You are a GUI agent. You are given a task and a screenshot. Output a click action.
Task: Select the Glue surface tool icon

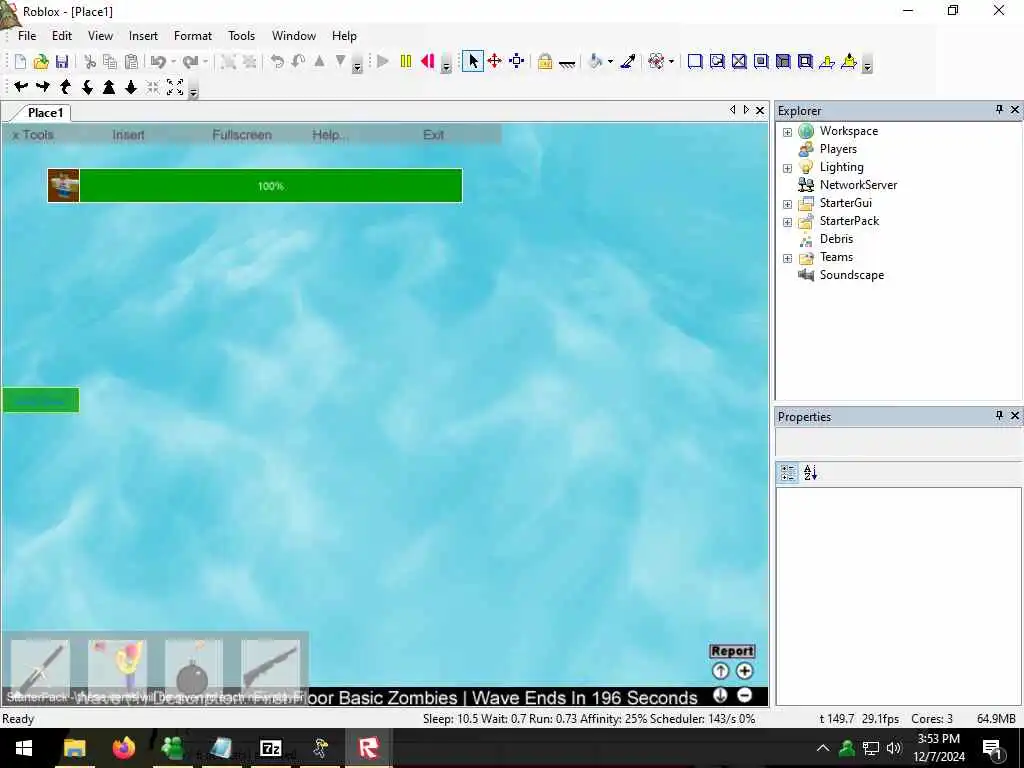pyautogui.click(x=717, y=61)
